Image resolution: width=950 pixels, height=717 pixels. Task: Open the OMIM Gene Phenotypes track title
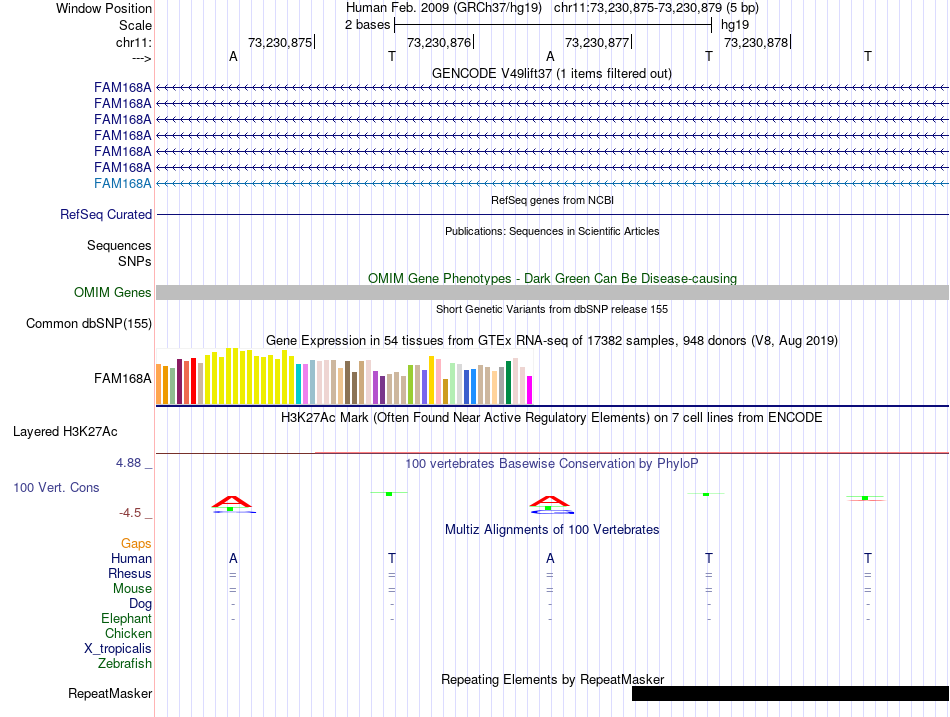tap(552, 278)
